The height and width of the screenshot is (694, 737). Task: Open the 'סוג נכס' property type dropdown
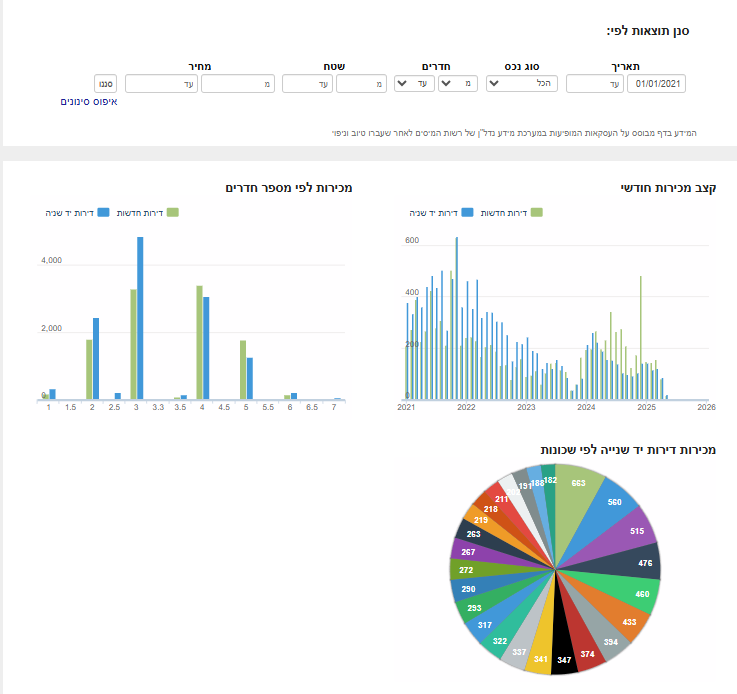522,84
